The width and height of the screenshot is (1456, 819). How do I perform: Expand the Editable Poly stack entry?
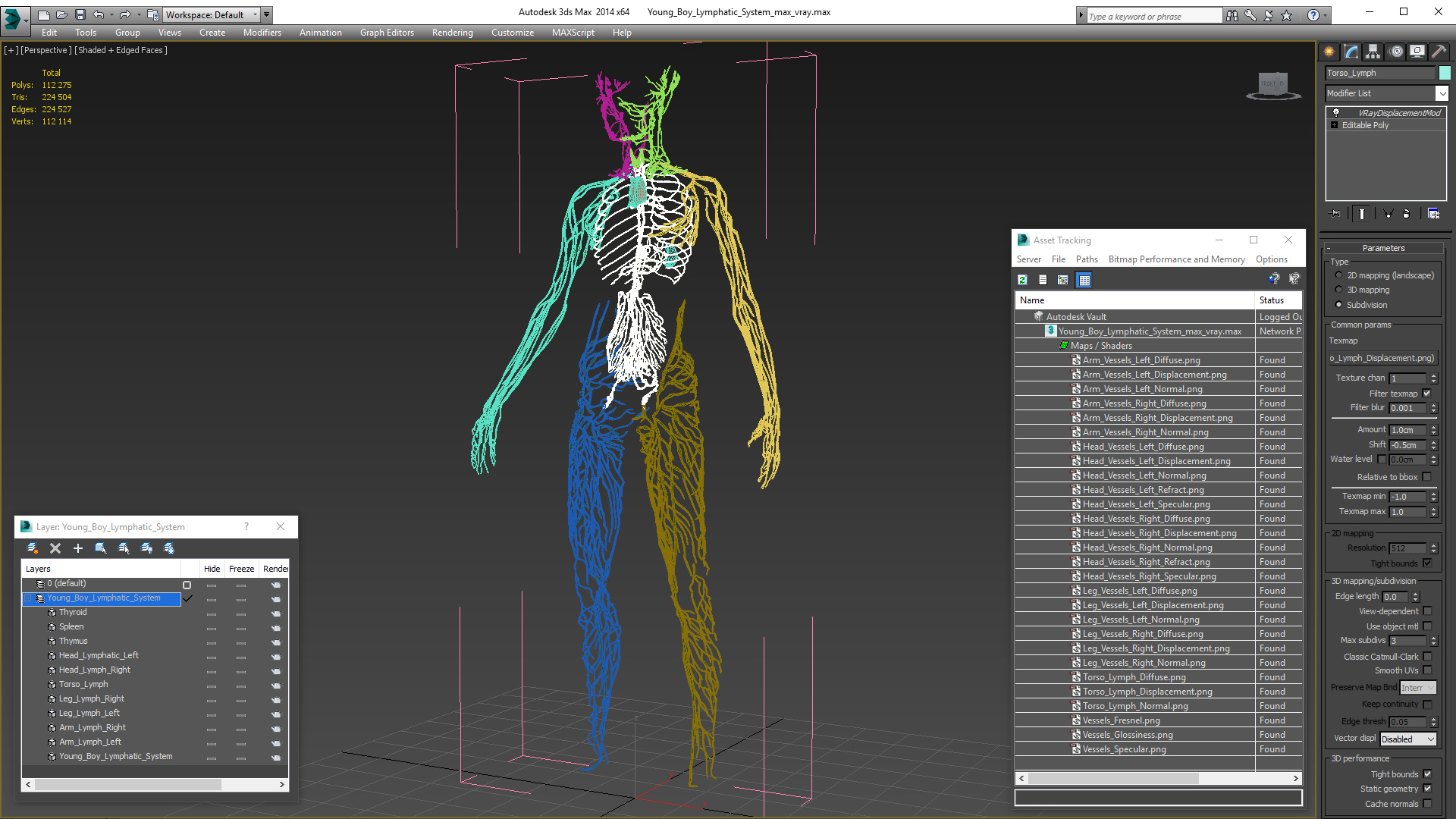[1334, 125]
